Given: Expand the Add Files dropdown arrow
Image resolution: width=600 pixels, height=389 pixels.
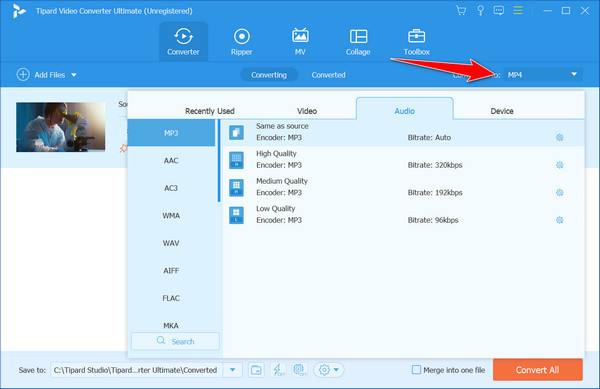Looking at the screenshot, I should click(74, 75).
